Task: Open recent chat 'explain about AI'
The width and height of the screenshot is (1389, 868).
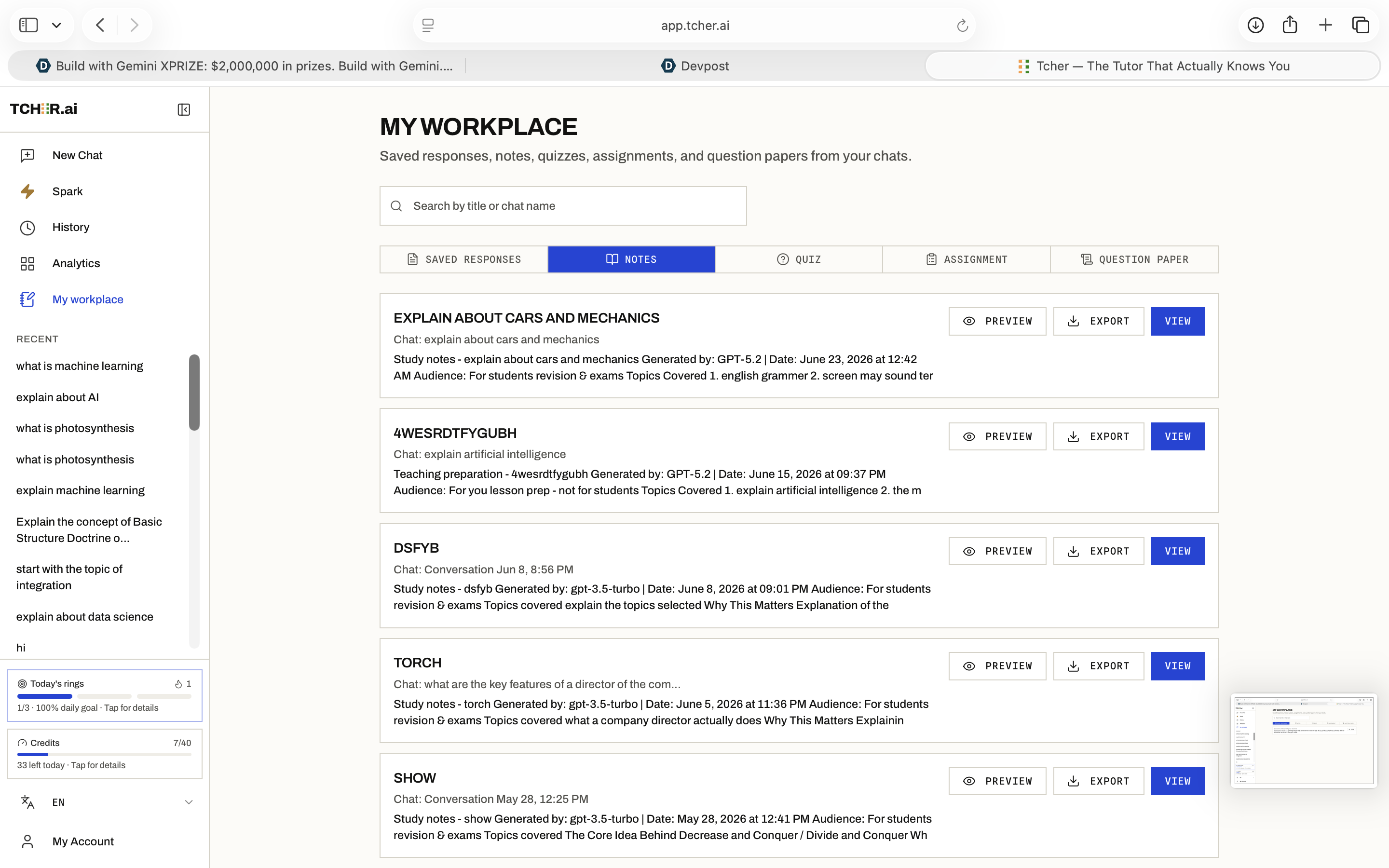Action: [x=57, y=397]
